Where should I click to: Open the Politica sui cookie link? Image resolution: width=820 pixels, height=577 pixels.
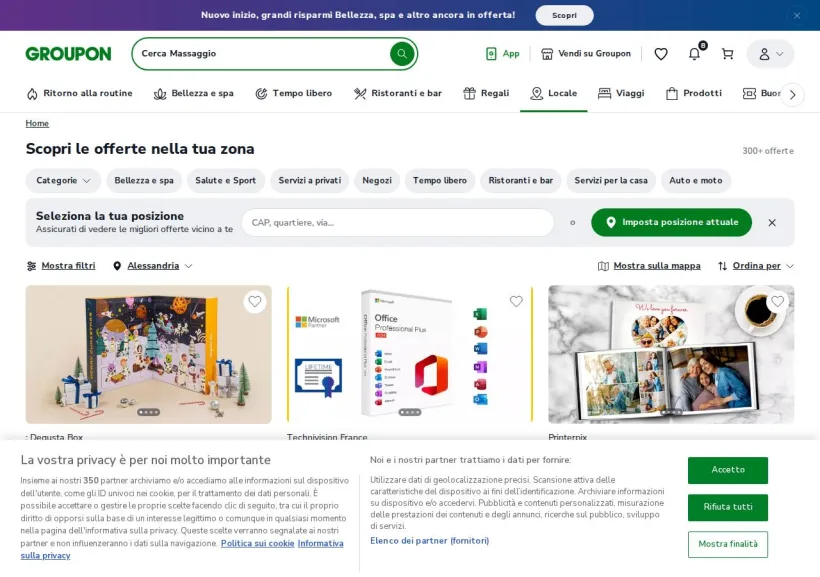[257, 544]
